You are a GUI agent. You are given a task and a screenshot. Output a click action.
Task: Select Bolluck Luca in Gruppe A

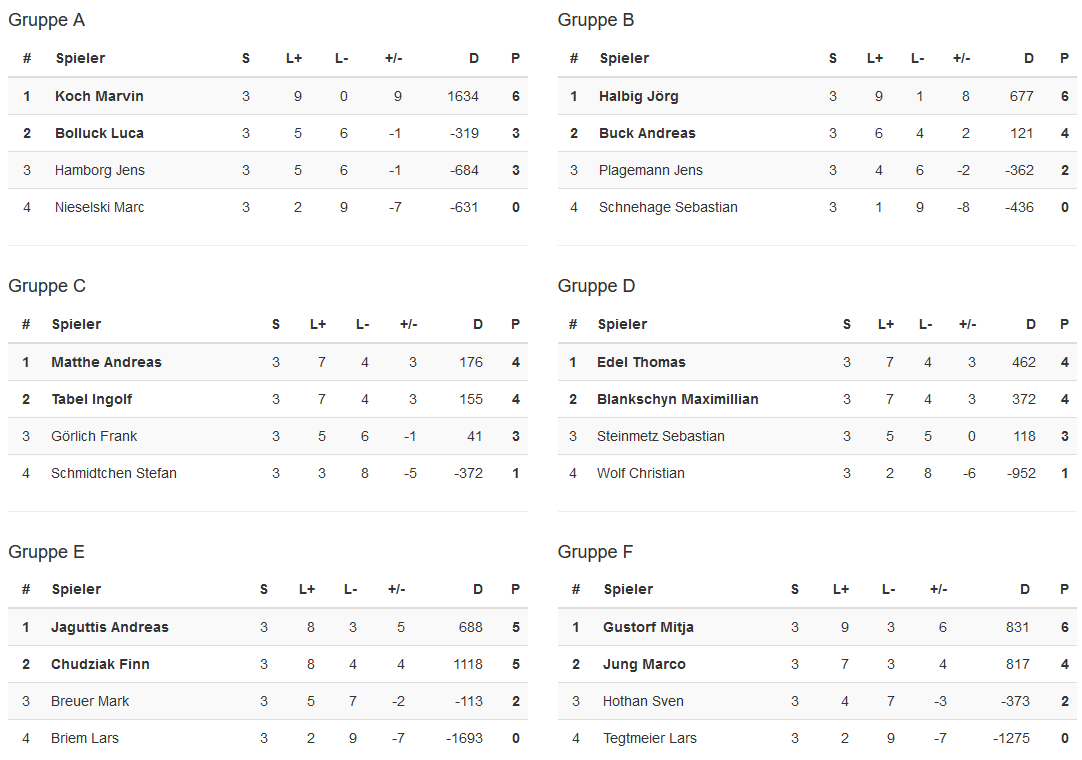99,134
